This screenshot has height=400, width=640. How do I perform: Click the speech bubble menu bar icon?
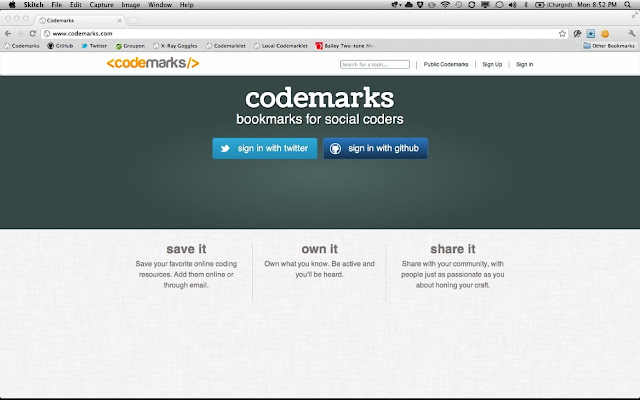[499, 5]
